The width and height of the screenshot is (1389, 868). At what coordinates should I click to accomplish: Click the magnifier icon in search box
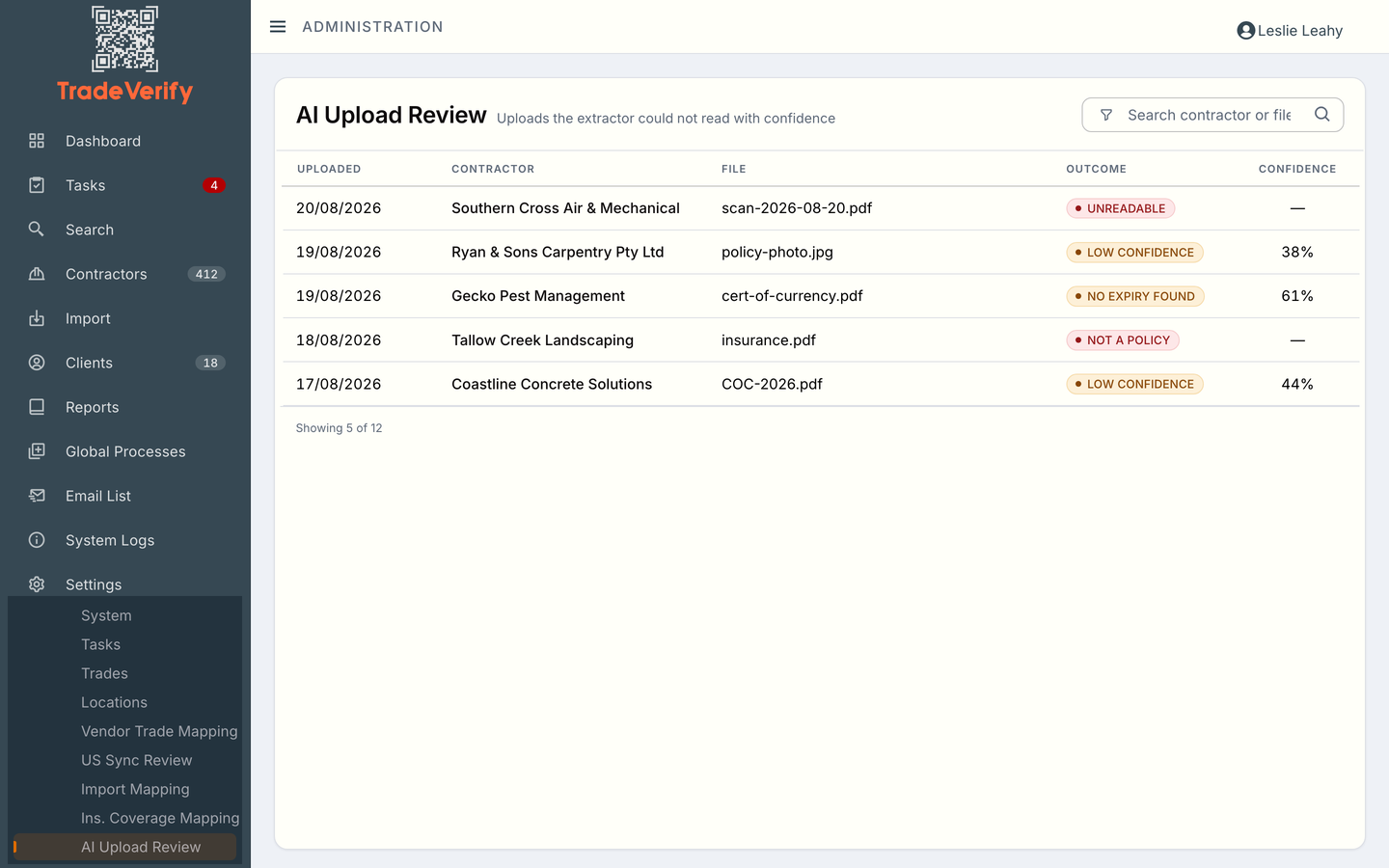(1322, 114)
